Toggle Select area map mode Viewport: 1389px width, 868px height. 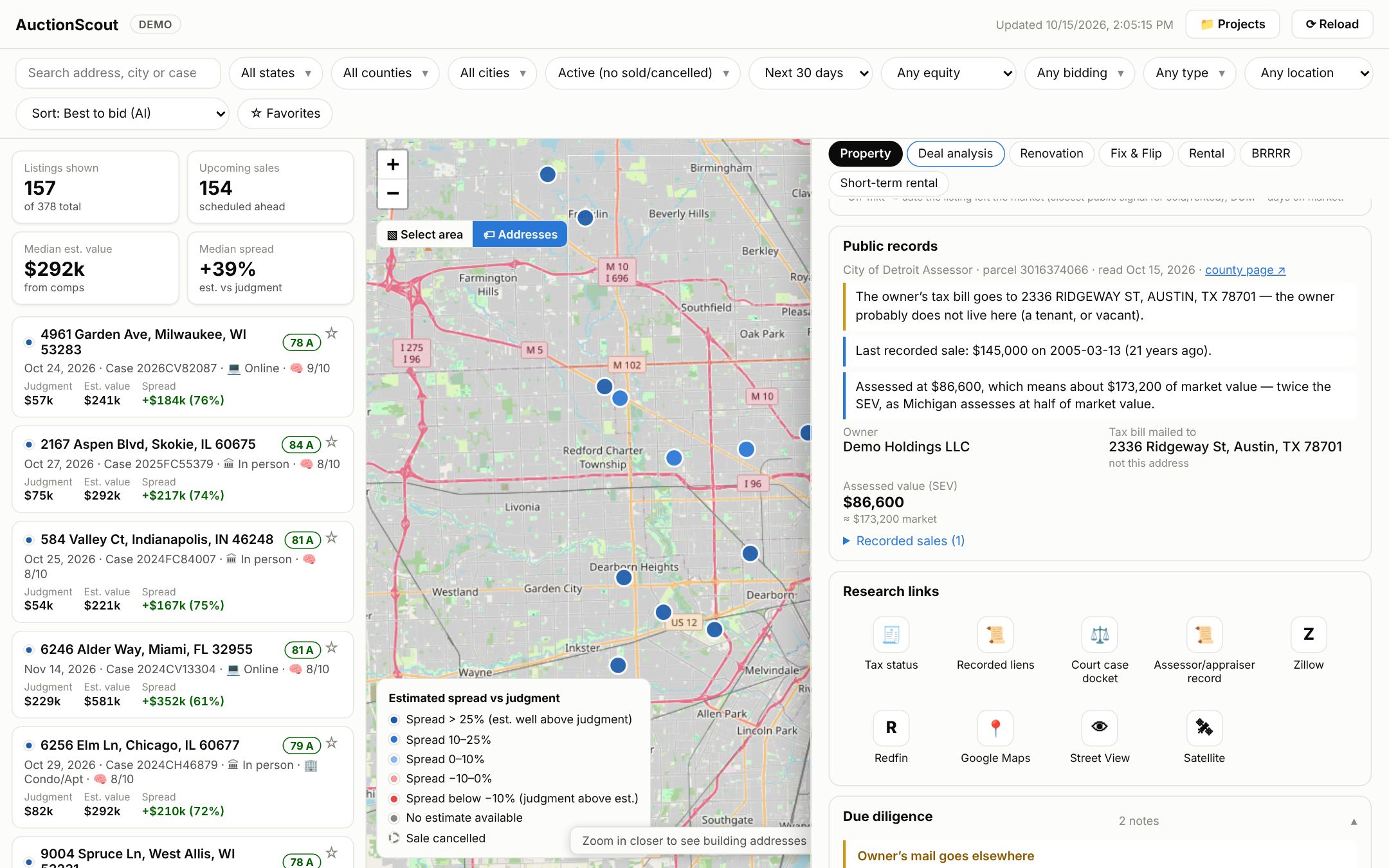[424, 235]
